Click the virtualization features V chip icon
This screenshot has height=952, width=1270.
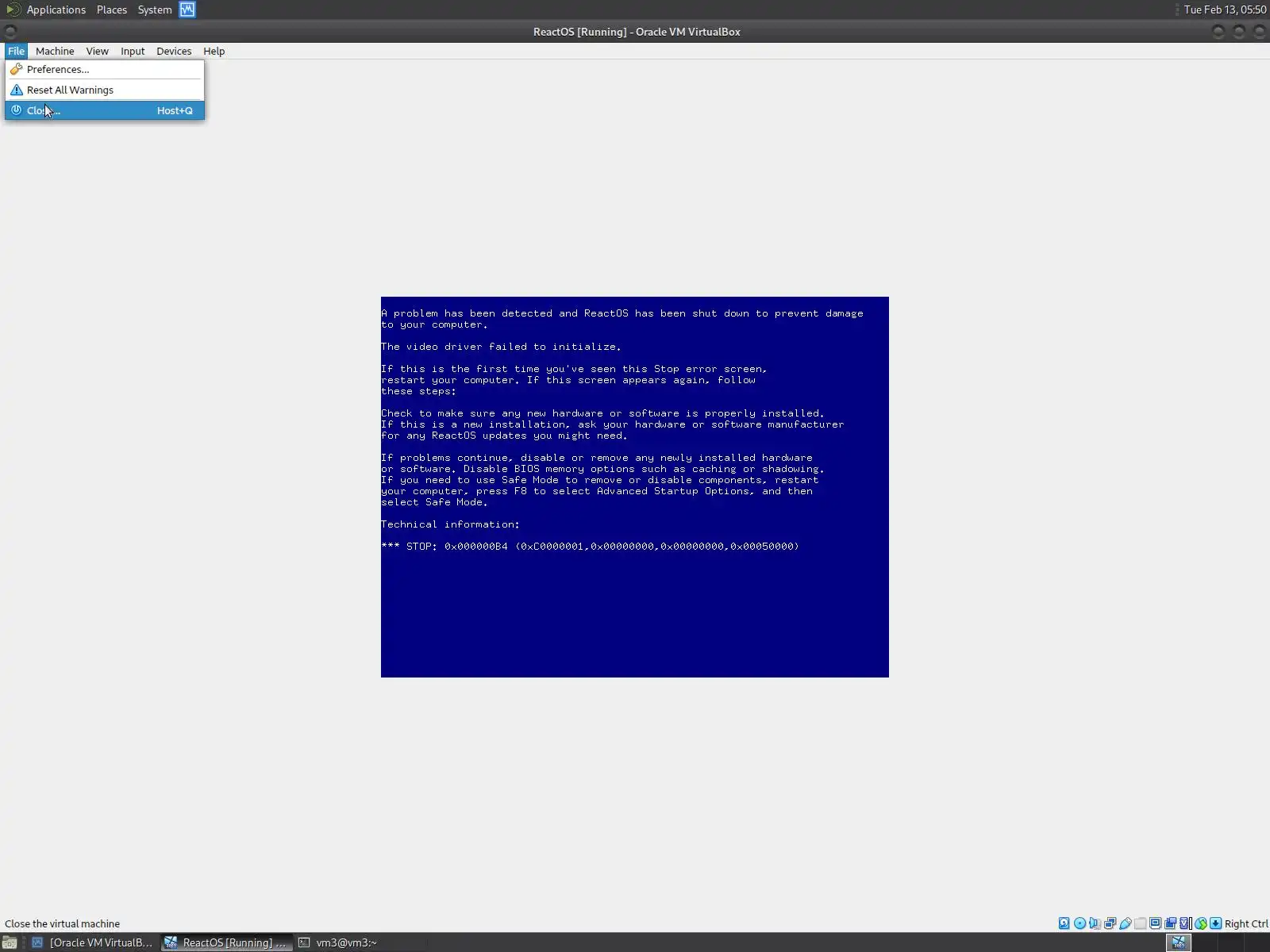tap(1185, 923)
